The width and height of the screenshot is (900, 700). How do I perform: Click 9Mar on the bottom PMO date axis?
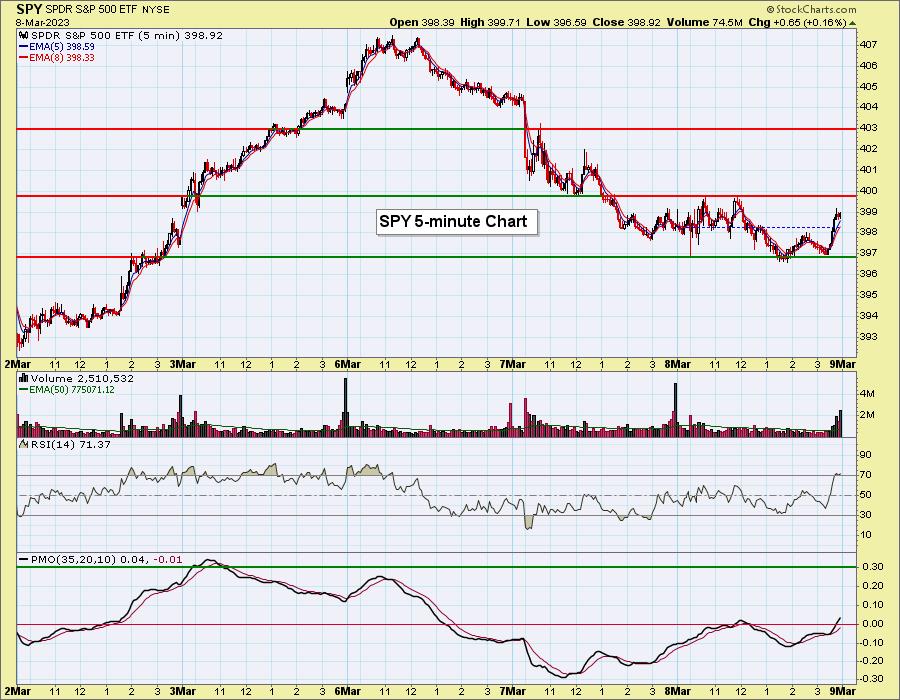(x=843, y=690)
